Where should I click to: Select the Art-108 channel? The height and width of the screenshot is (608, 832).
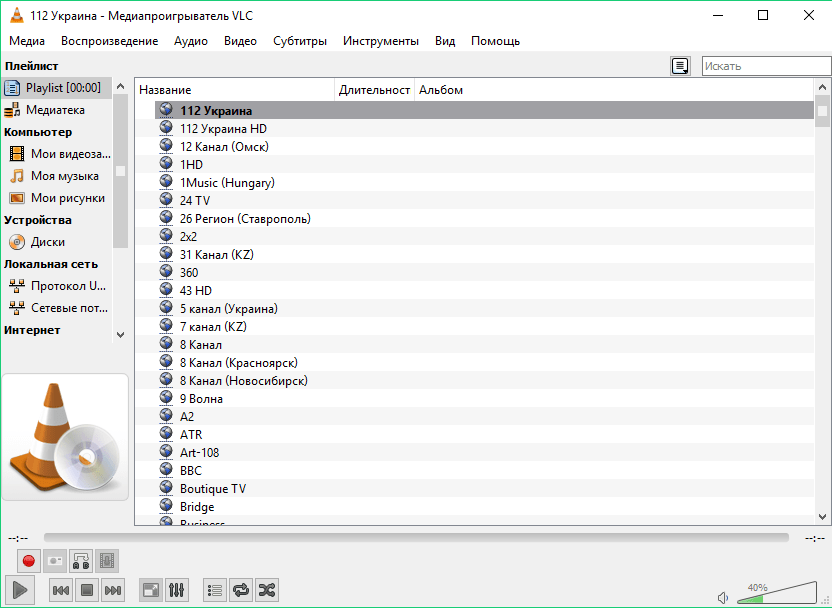[x=474, y=453]
